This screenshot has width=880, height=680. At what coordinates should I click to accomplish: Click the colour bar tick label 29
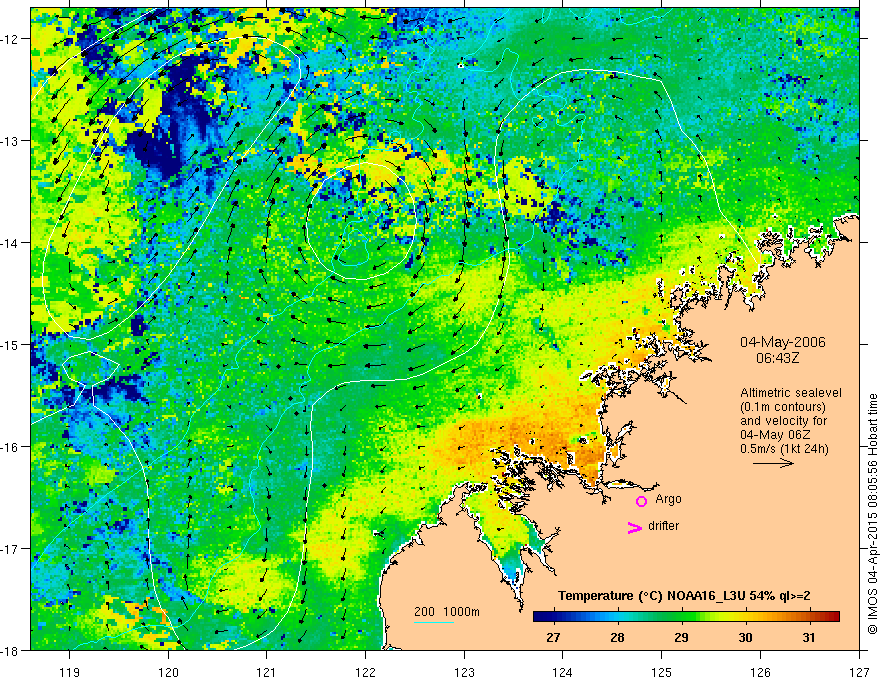[x=681, y=637]
